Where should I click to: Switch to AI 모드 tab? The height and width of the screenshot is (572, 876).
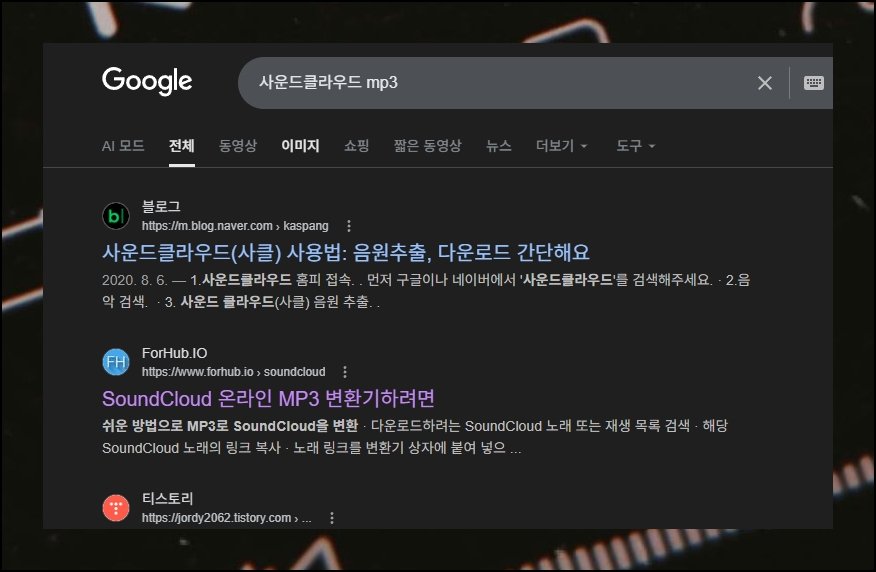123,146
